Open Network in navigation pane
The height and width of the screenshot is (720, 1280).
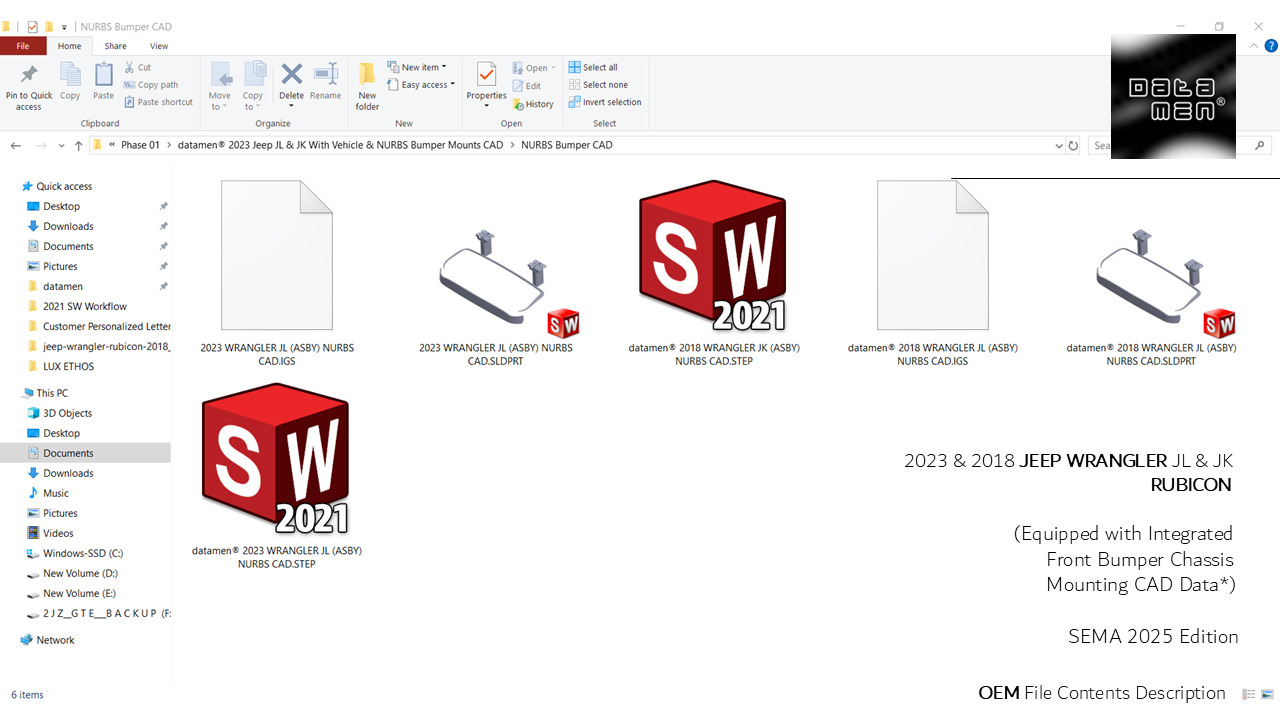pyautogui.click(x=55, y=640)
